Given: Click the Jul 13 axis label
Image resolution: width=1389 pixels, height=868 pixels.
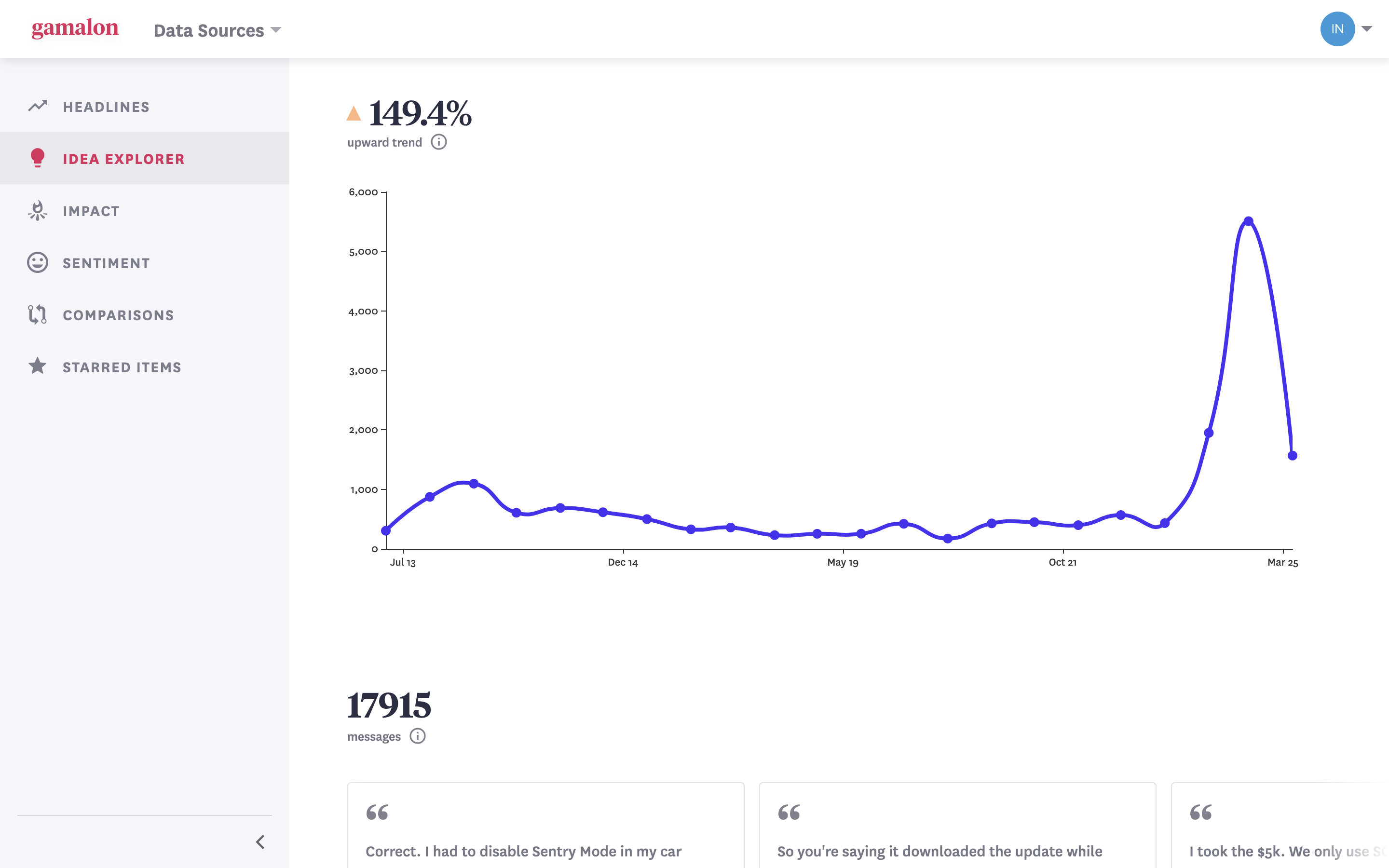Looking at the screenshot, I should [403, 563].
